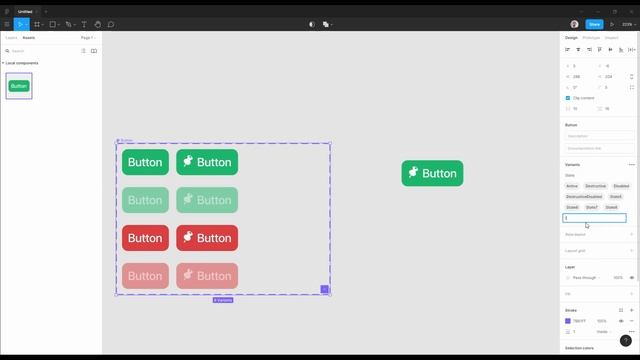Collapse the Local components section
This screenshot has width=640, height=360.
coord(3,63)
